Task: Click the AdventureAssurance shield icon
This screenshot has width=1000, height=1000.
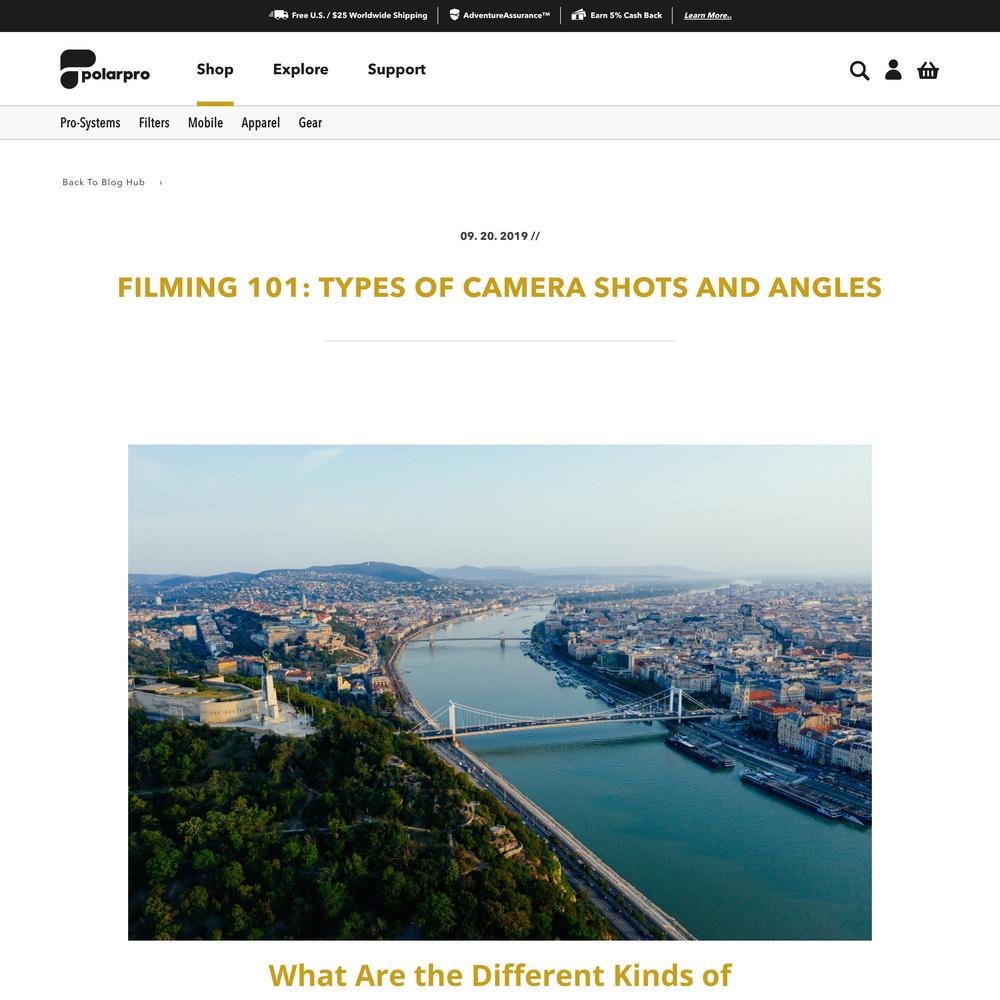Action: point(454,15)
